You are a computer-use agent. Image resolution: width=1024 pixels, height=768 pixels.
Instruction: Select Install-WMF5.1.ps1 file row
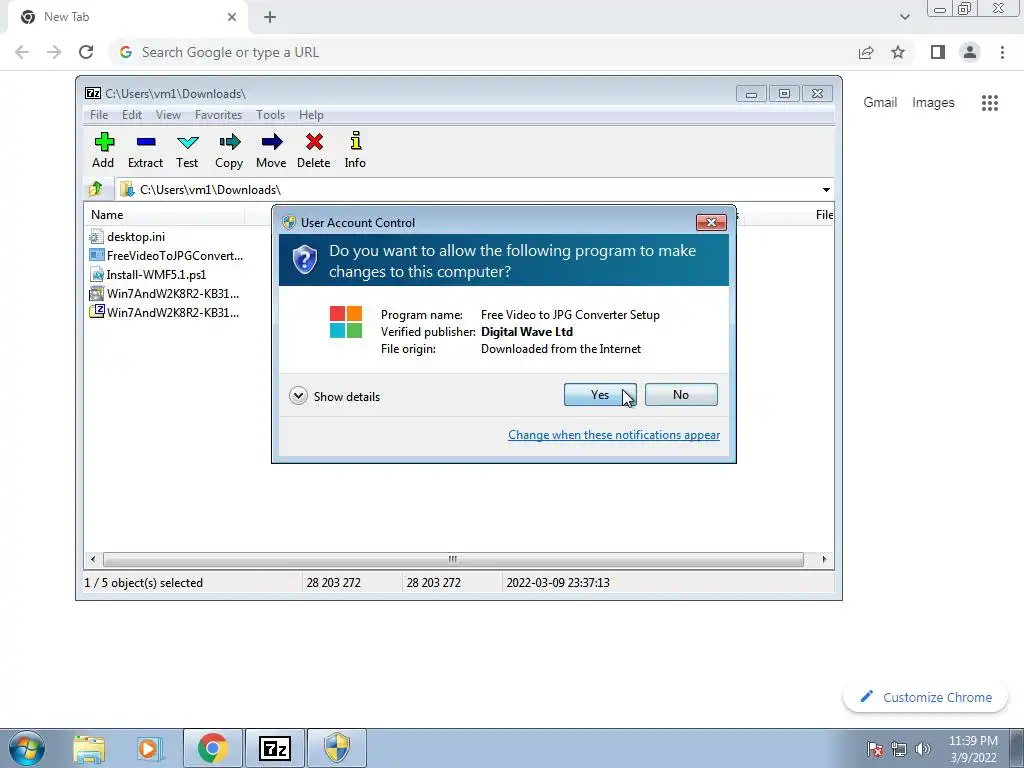pyautogui.click(x=148, y=274)
